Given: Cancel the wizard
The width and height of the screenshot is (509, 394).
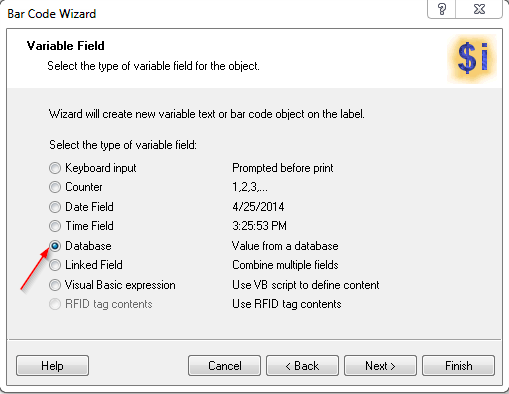Looking at the screenshot, I should (224, 366).
